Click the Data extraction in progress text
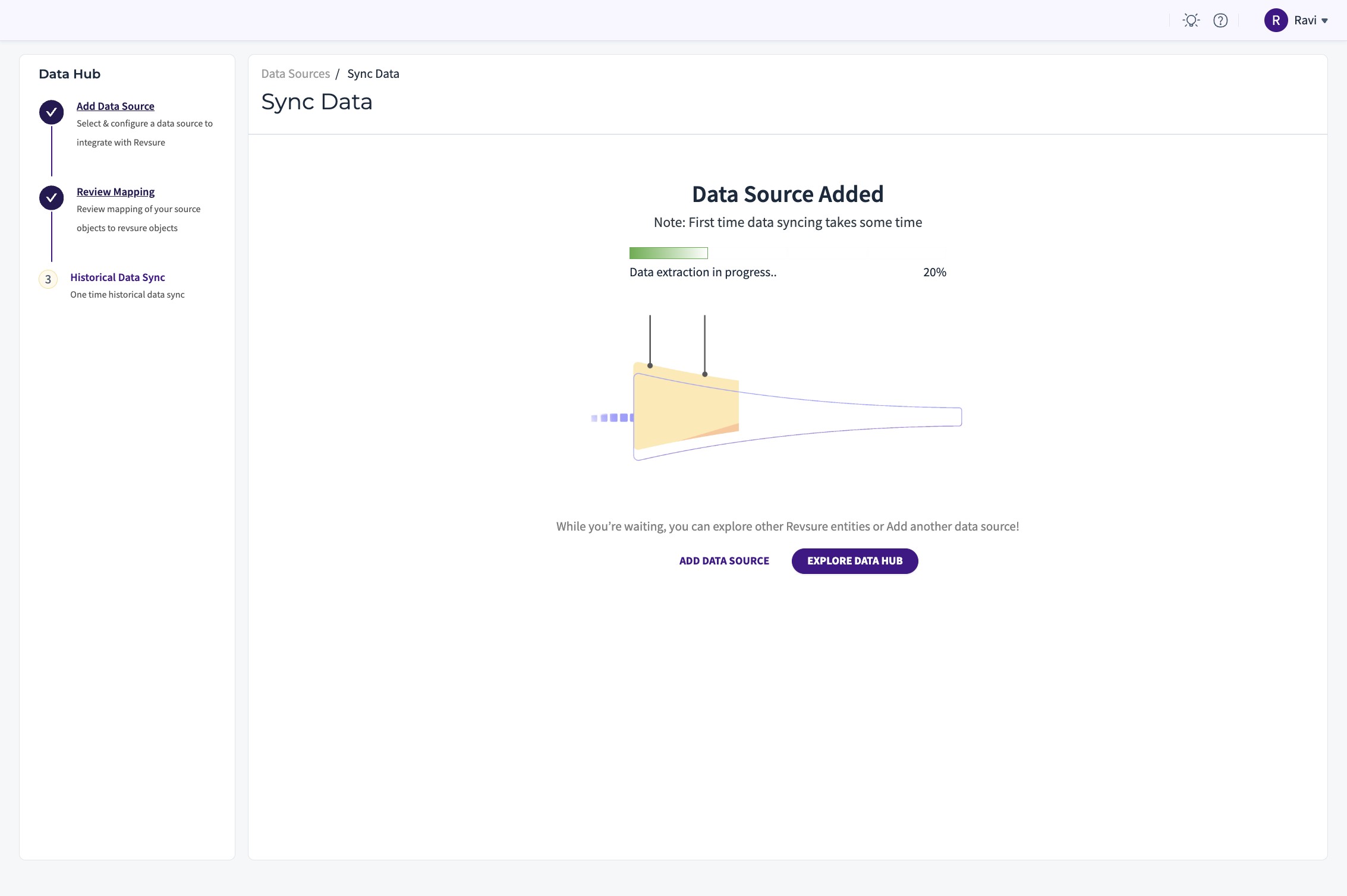 [x=703, y=272]
